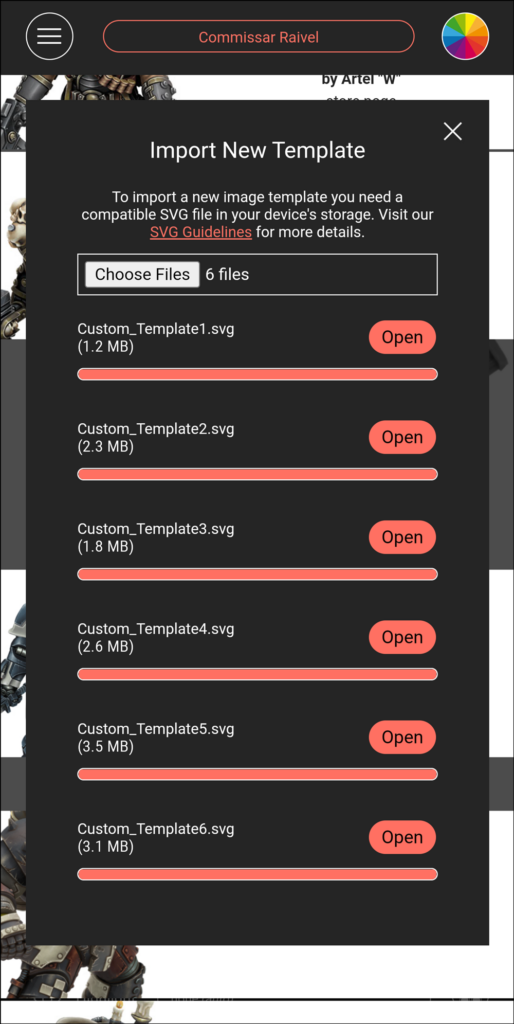The image size is (514, 1024).
Task: Click the '6 files' file input field
Action: 257,274
